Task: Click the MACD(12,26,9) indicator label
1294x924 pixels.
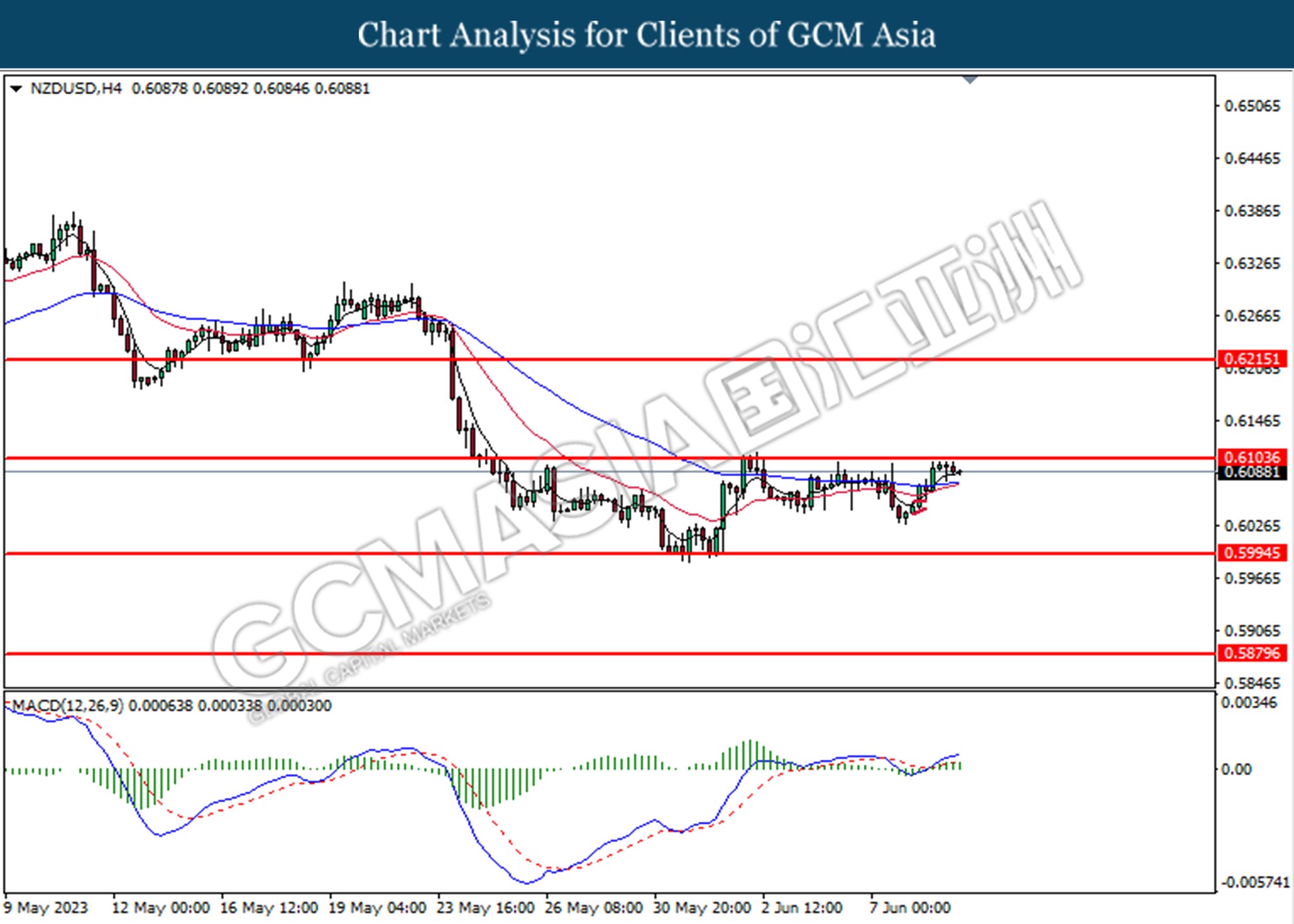Action: coord(68,705)
